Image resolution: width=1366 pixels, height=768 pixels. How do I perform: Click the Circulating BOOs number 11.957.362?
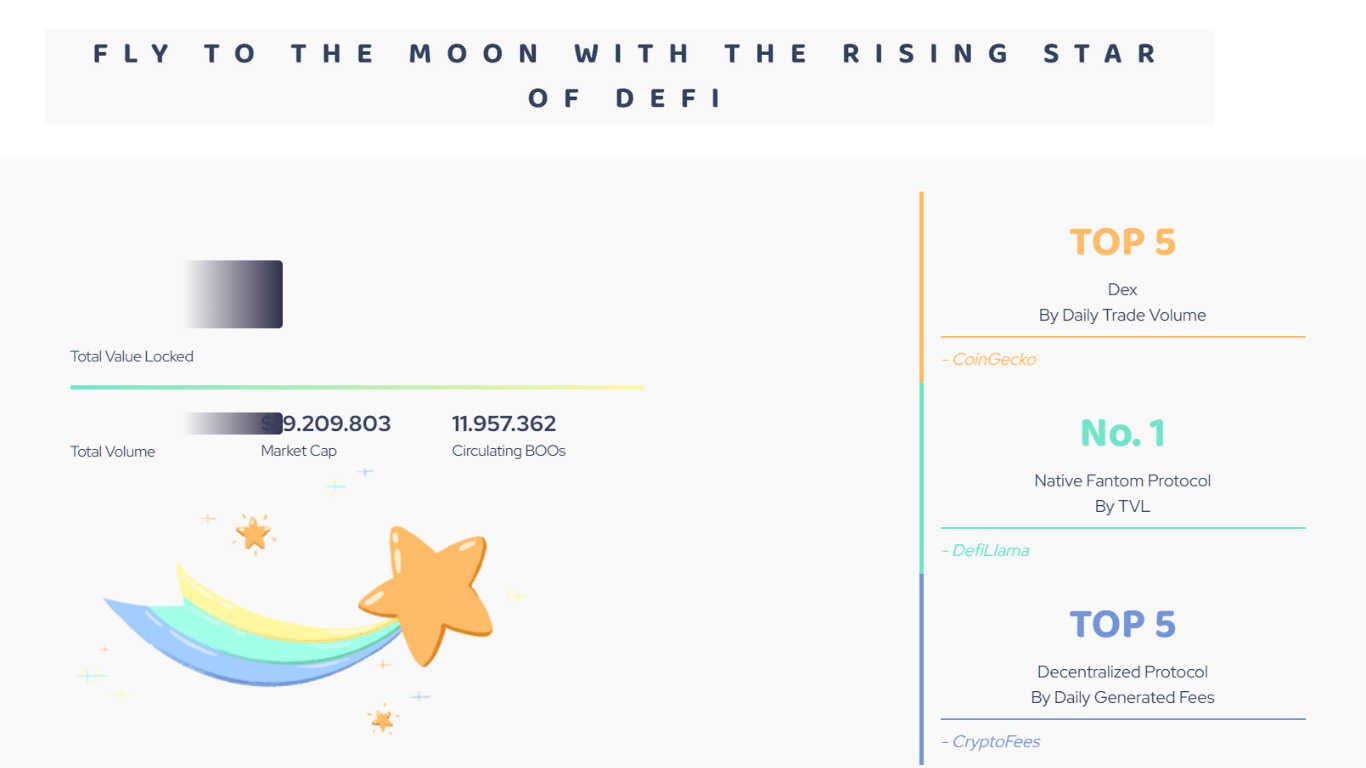point(504,424)
